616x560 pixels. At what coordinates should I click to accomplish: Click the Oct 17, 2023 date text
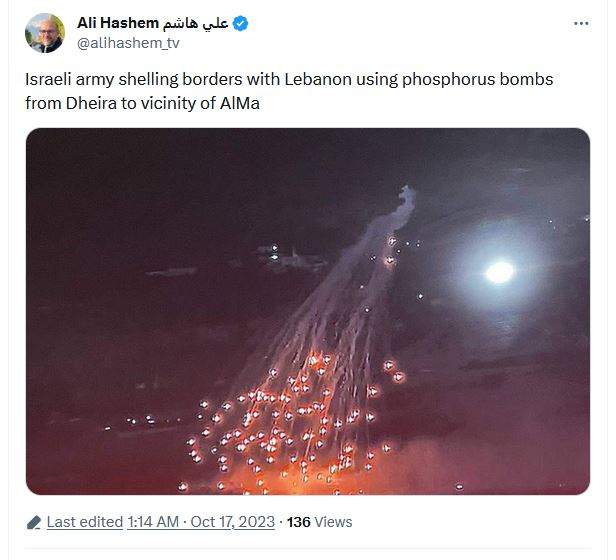pos(233,522)
